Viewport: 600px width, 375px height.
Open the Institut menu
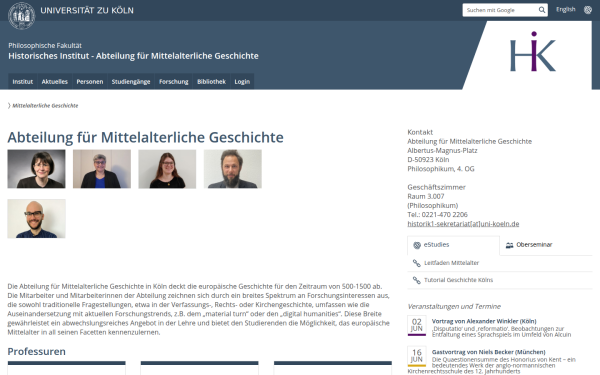pos(23,82)
